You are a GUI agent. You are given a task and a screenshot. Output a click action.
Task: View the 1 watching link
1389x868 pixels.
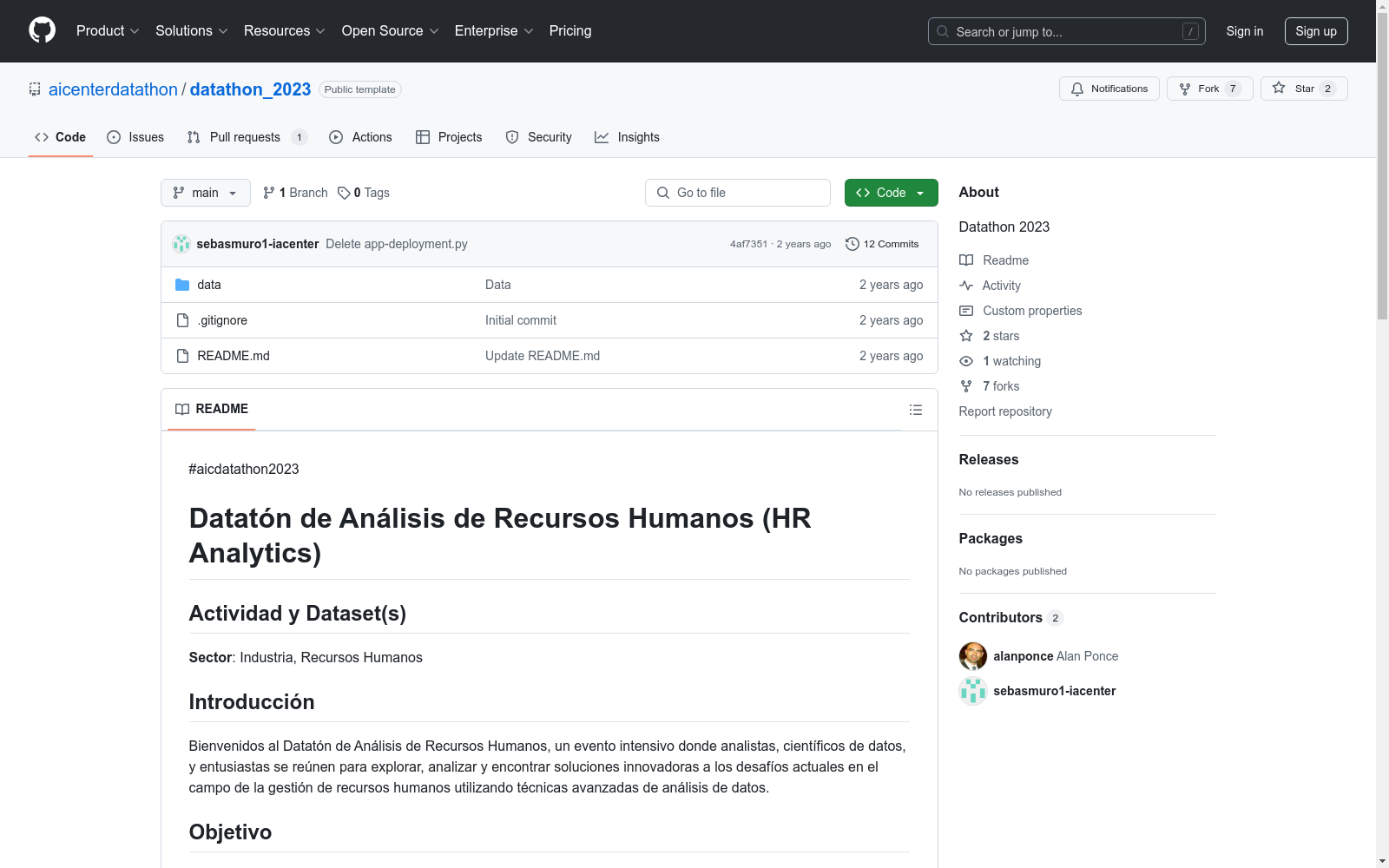(x=1000, y=361)
